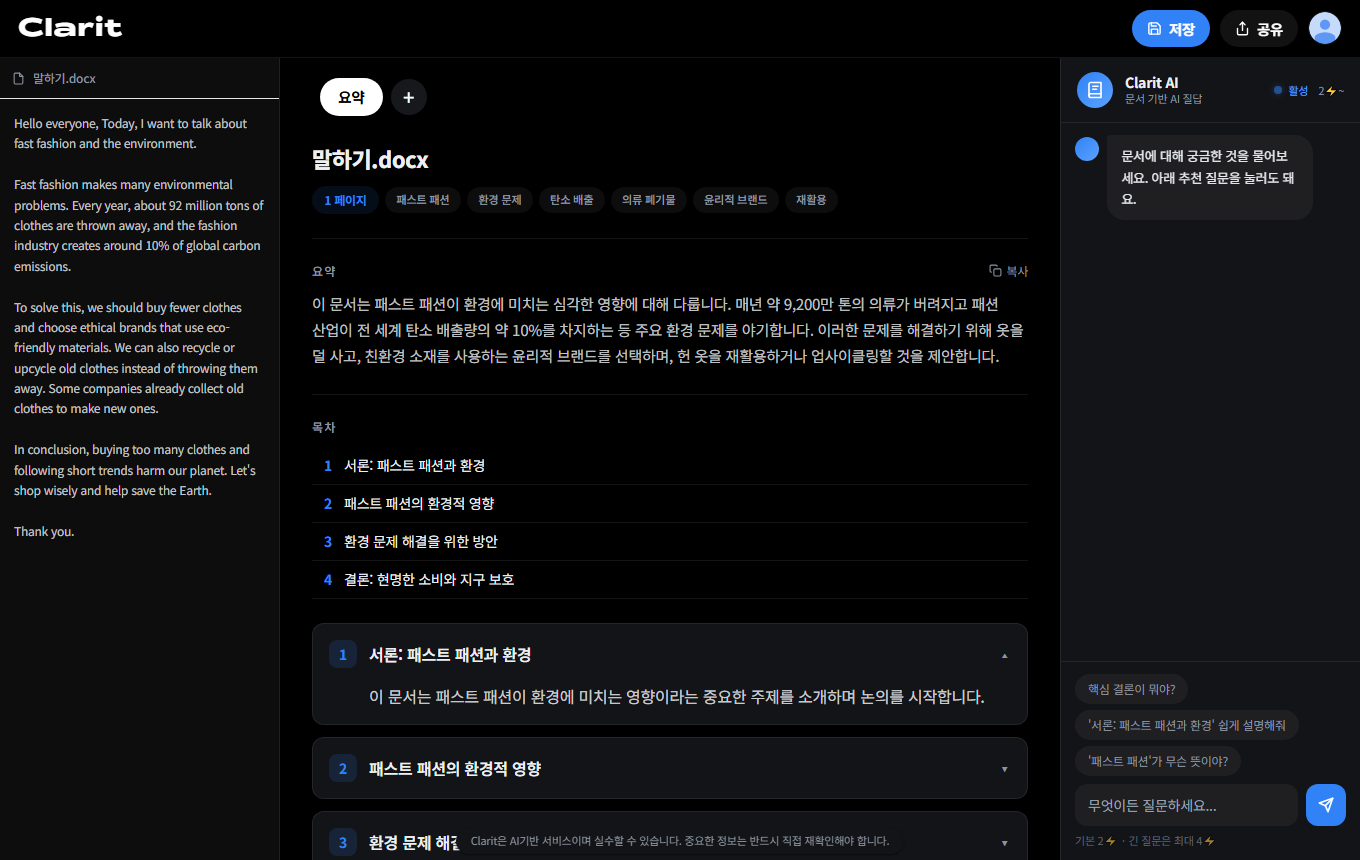Screen dimensions: 1360x860
Task: Select the 윤리적 브랜드 keyword tag
Action: 735,200
